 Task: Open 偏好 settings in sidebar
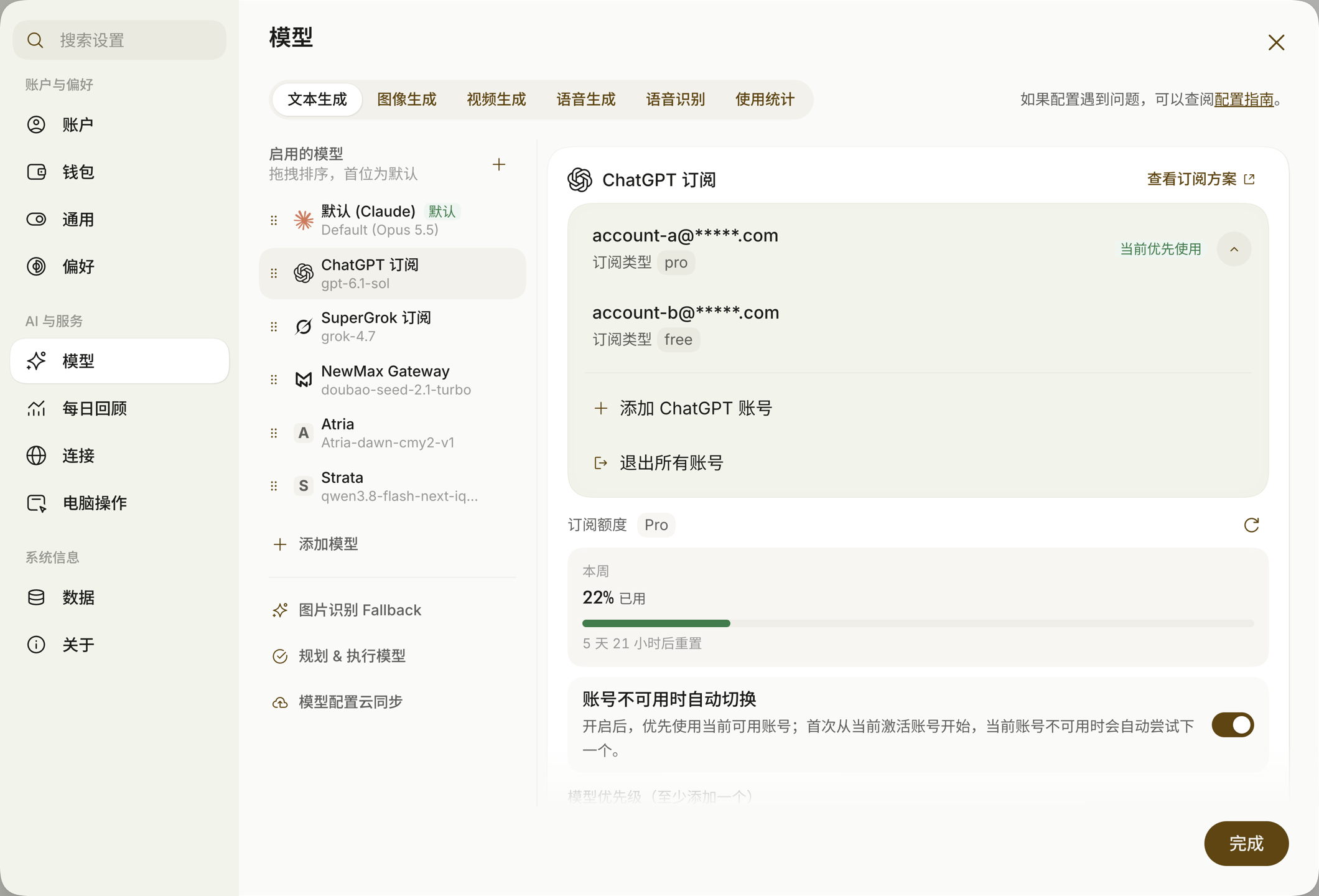pyautogui.click(x=119, y=266)
